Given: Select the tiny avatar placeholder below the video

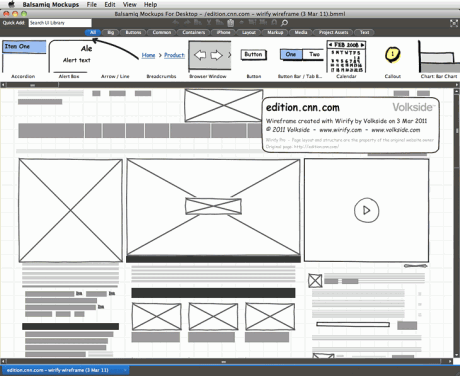Looking at the screenshot, I should 315,281.
